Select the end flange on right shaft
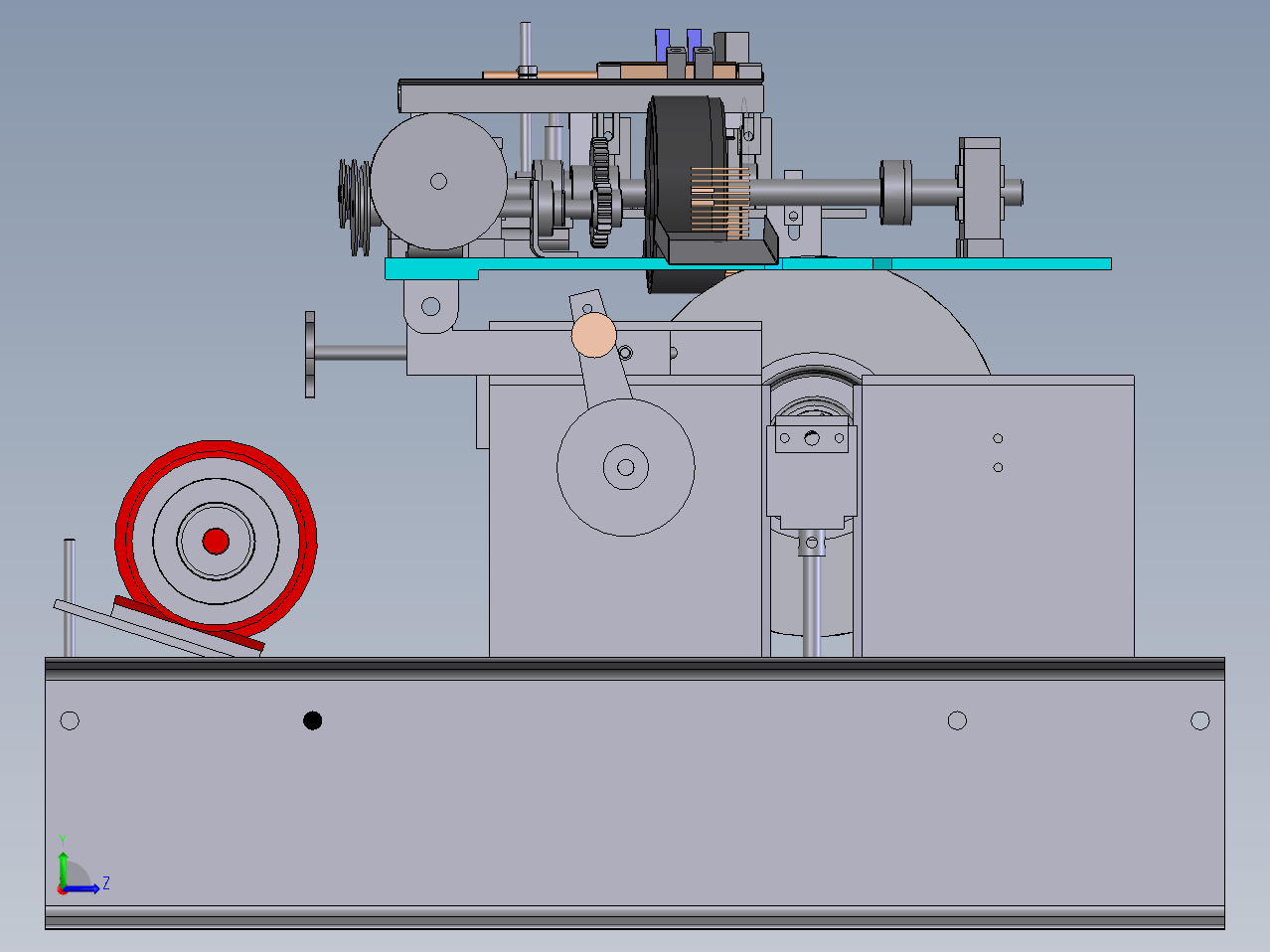This screenshot has height=952, width=1270. (980, 196)
